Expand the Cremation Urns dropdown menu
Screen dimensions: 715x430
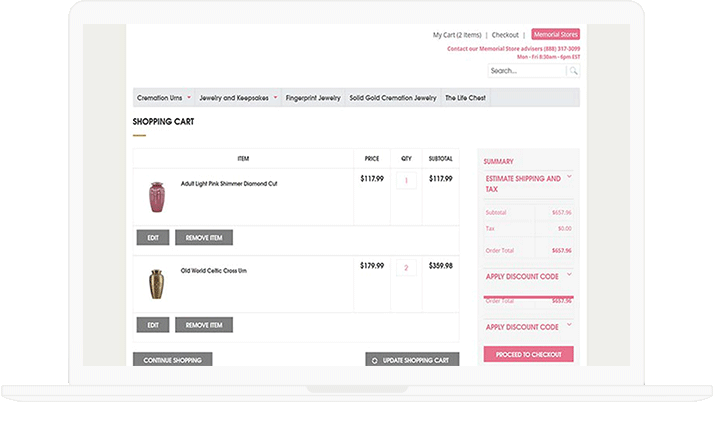[x=189, y=98]
